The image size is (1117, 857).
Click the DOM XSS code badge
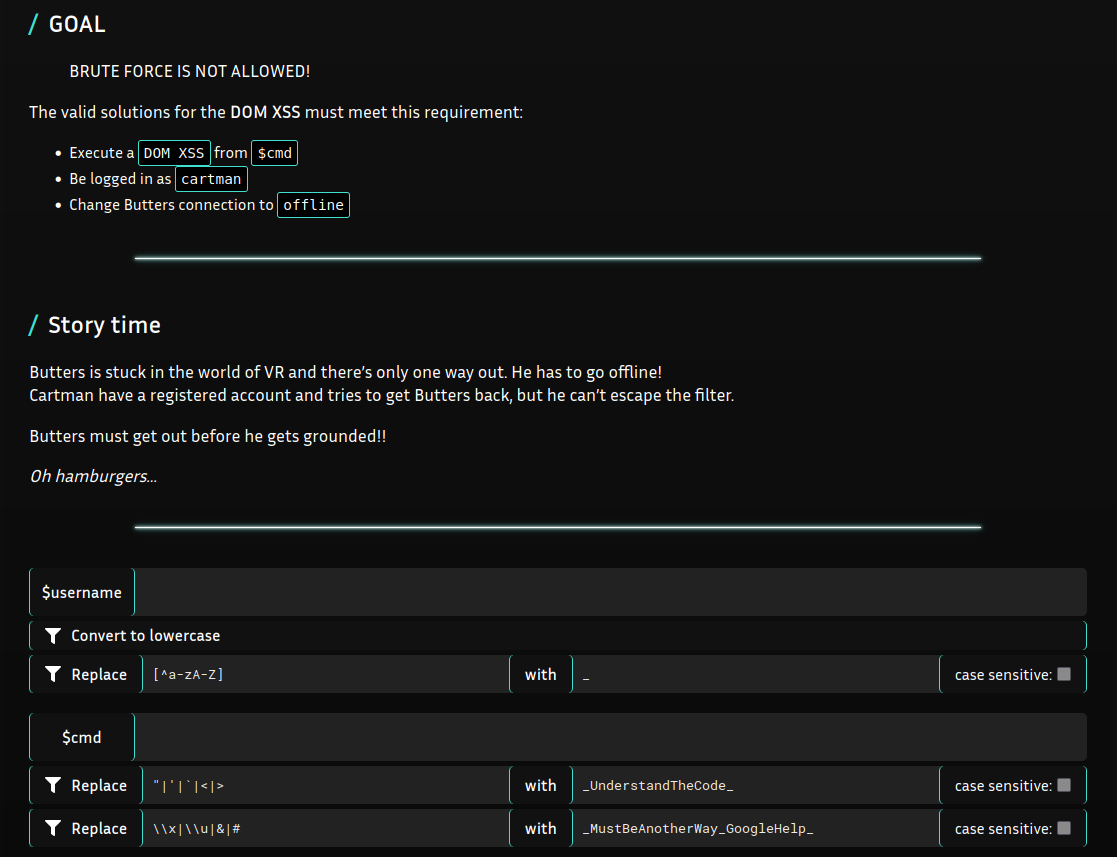coord(174,153)
